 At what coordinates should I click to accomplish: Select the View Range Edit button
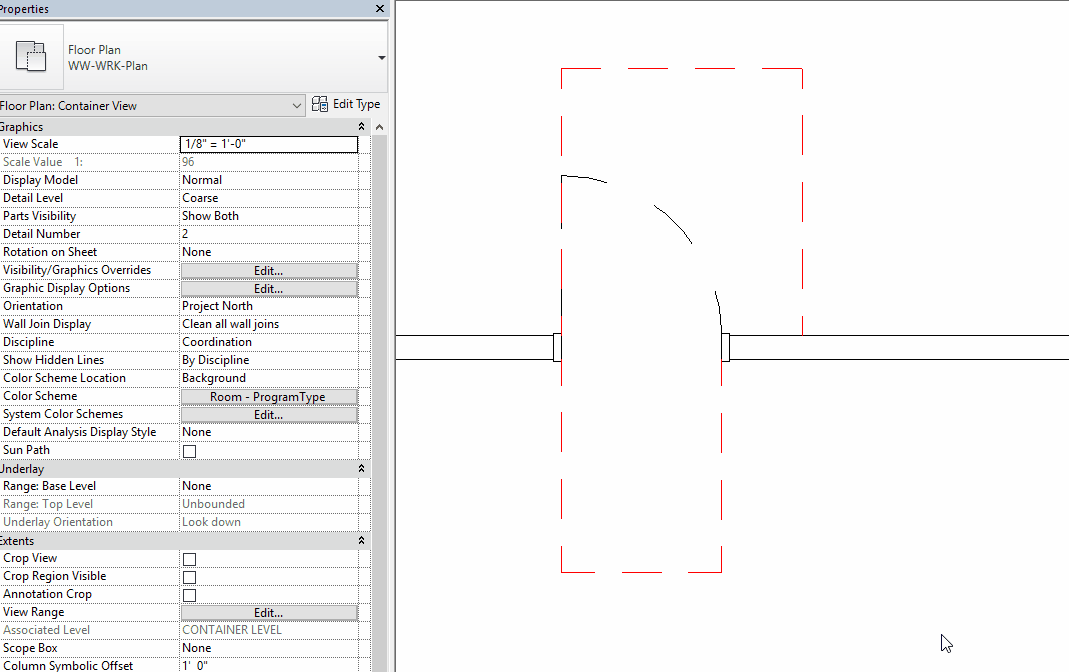(268, 612)
